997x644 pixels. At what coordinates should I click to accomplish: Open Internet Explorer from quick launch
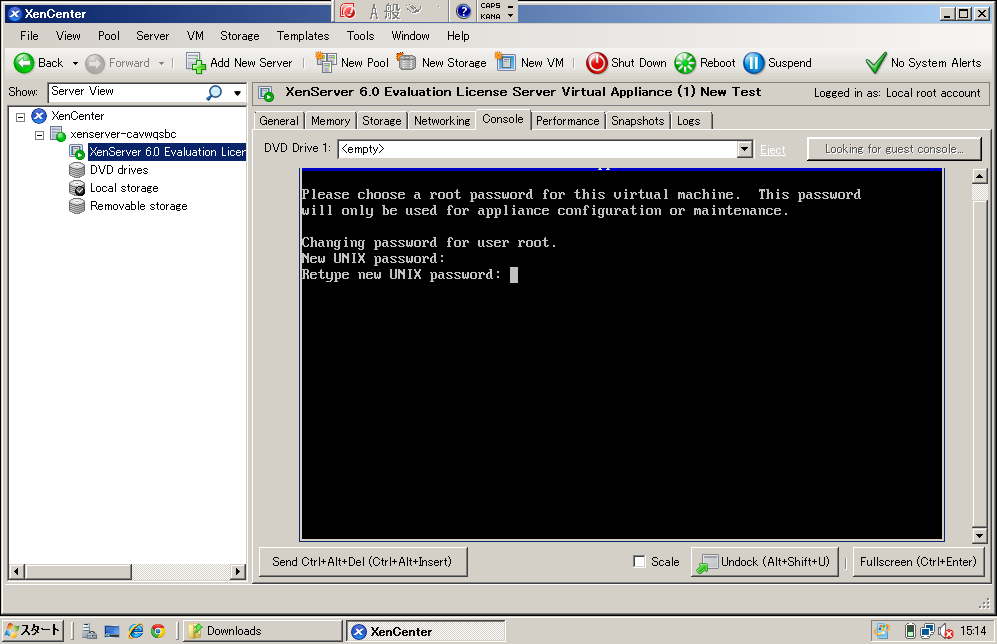[135, 631]
